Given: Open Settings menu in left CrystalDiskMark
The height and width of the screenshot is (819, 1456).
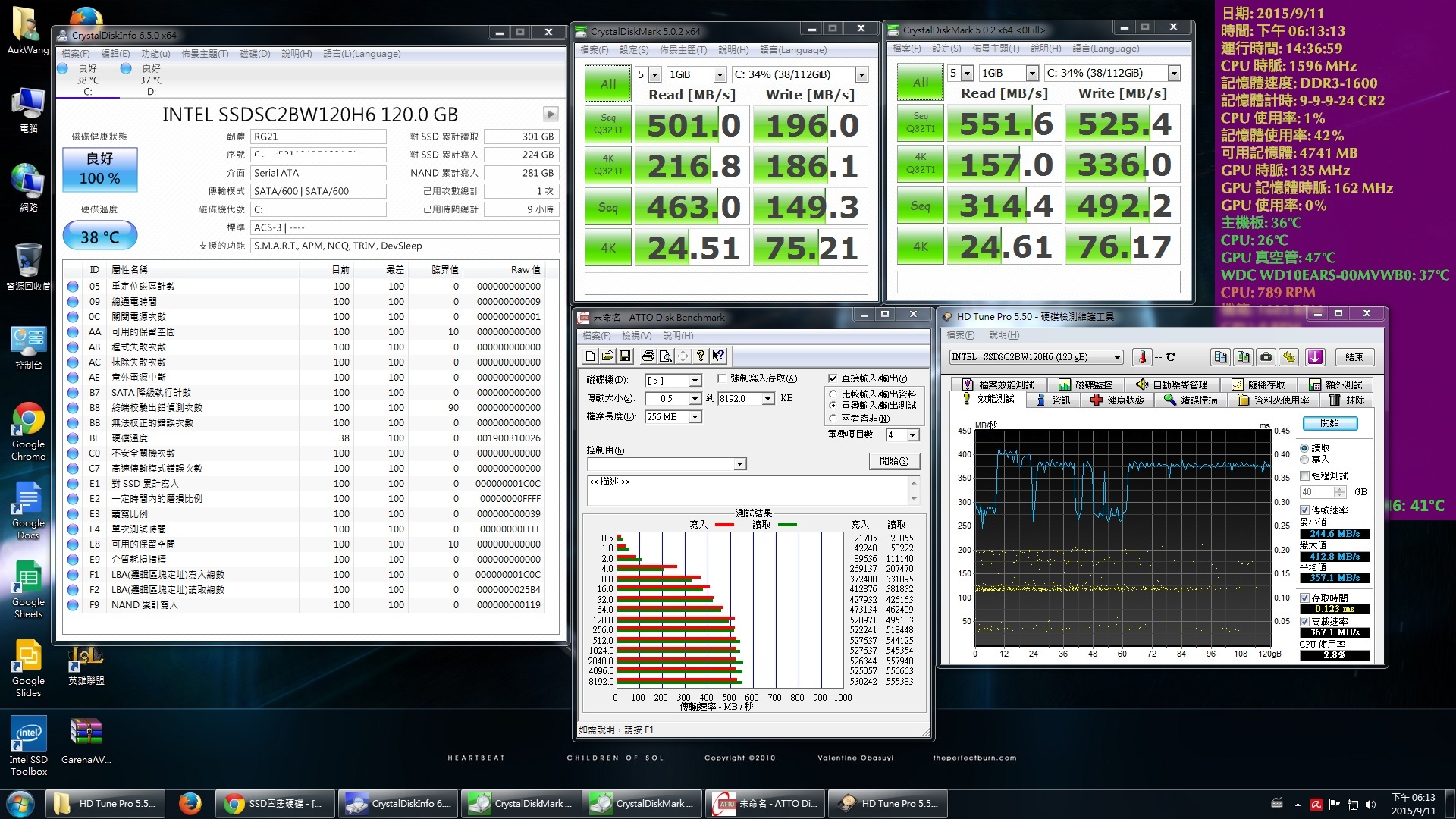Looking at the screenshot, I should click(x=633, y=50).
